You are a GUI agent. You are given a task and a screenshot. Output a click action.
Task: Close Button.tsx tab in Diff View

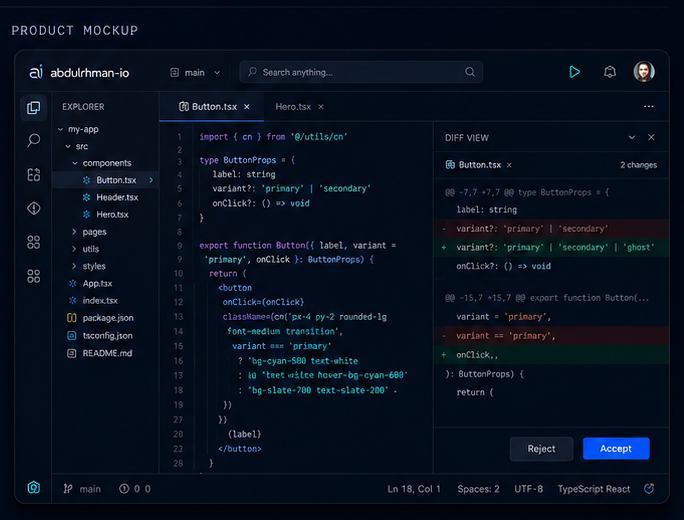[509, 165]
